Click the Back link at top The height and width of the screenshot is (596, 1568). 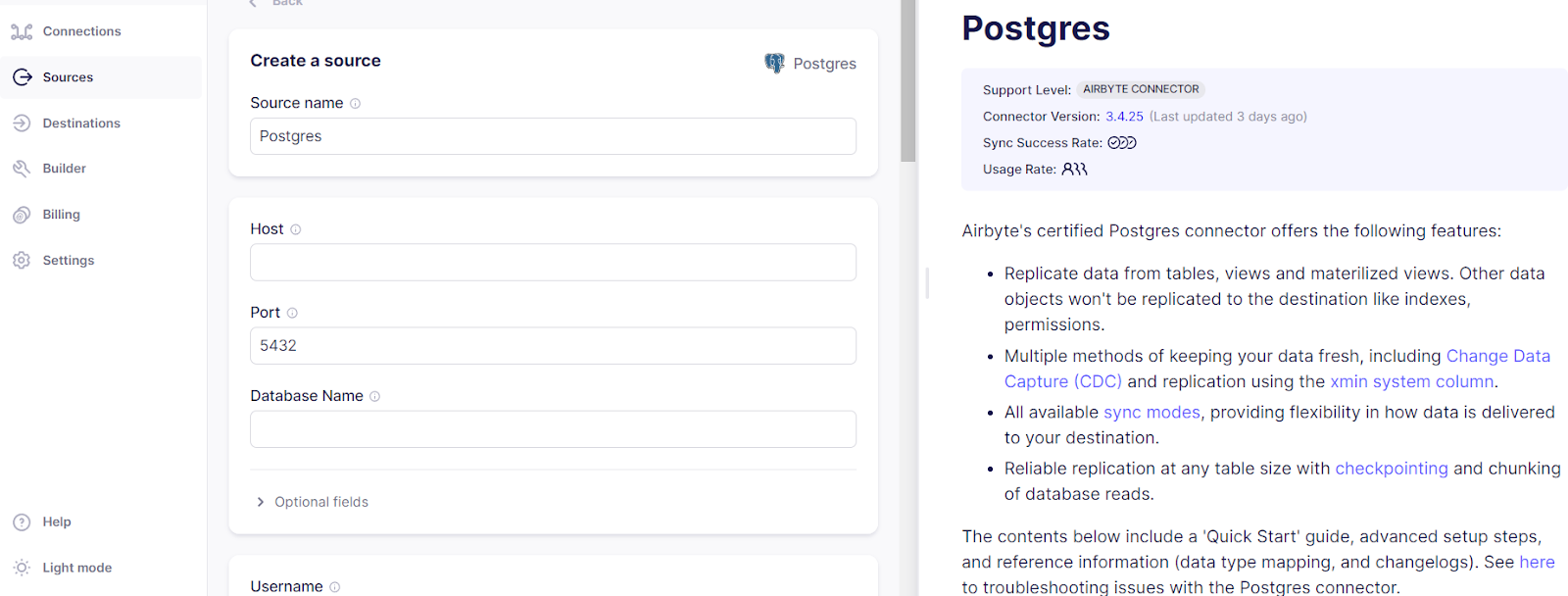pos(287,3)
